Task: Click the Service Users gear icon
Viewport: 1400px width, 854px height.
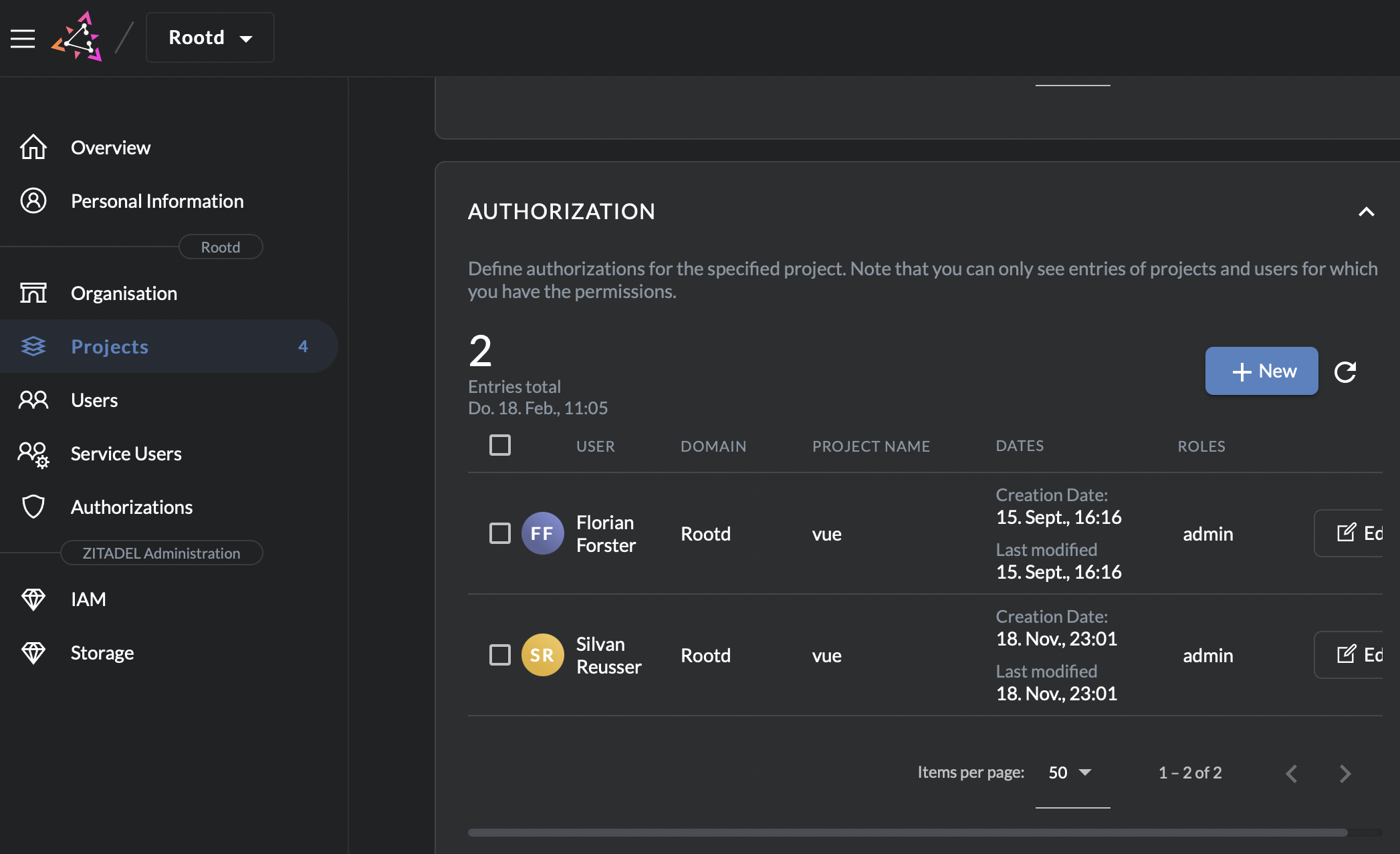Action: (x=33, y=454)
